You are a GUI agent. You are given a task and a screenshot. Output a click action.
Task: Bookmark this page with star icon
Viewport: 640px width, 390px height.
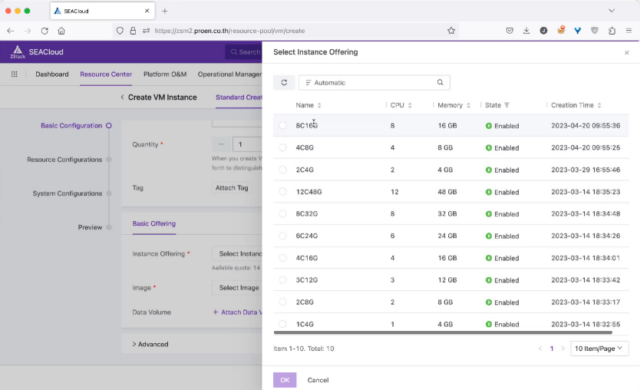[451, 31]
